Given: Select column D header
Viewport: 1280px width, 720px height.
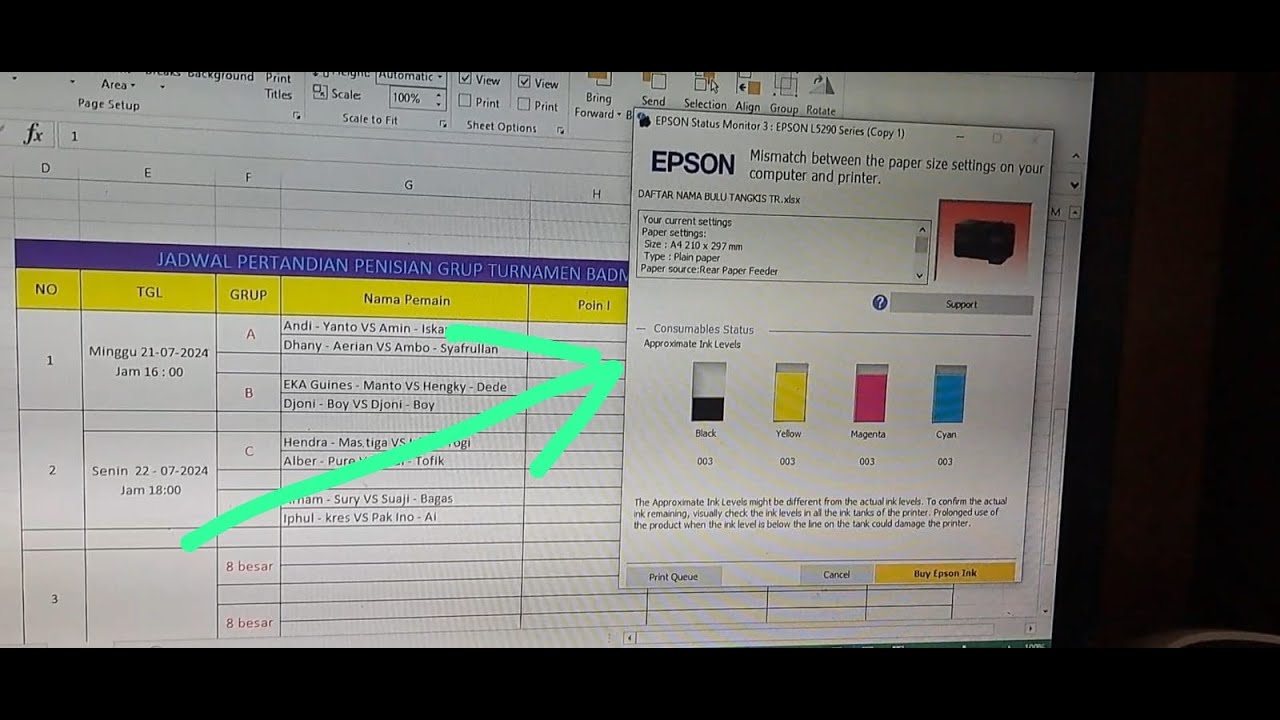Looking at the screenshot, I should coord(45,168).
